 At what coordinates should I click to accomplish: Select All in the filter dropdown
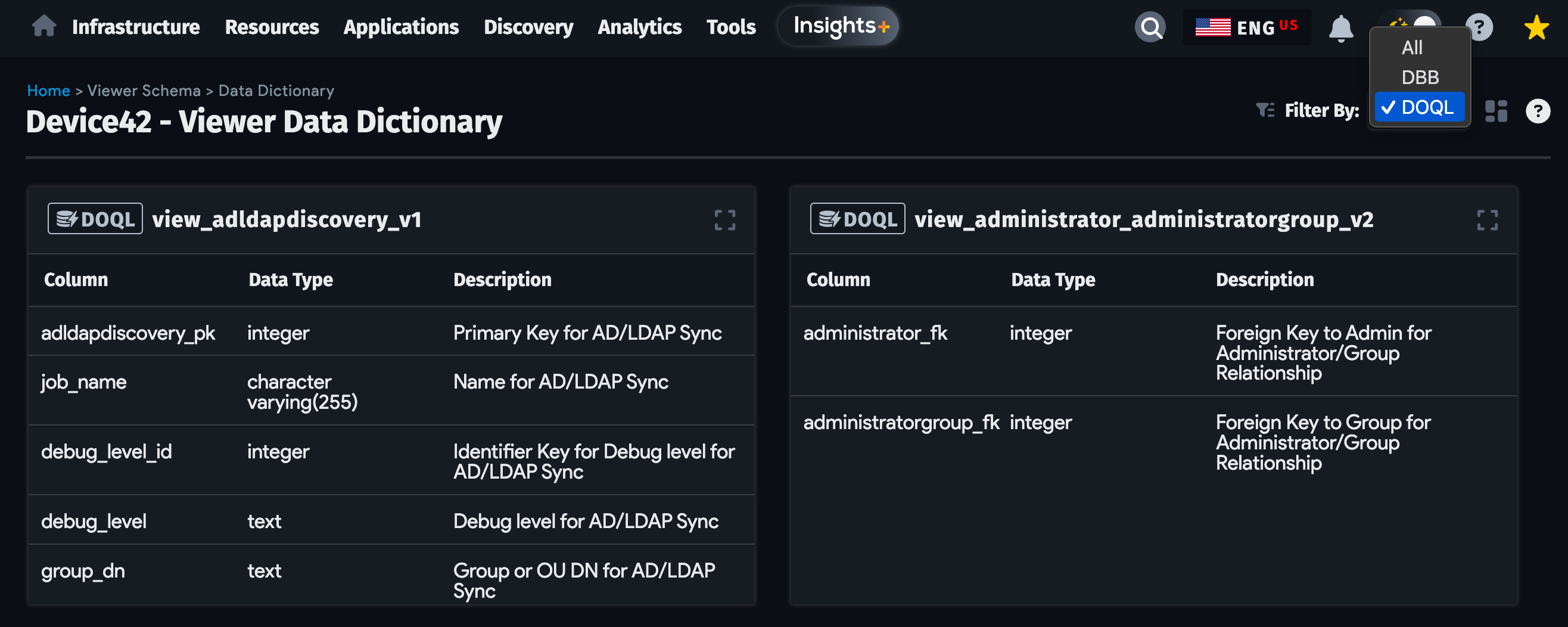(x=1411, y=48)
